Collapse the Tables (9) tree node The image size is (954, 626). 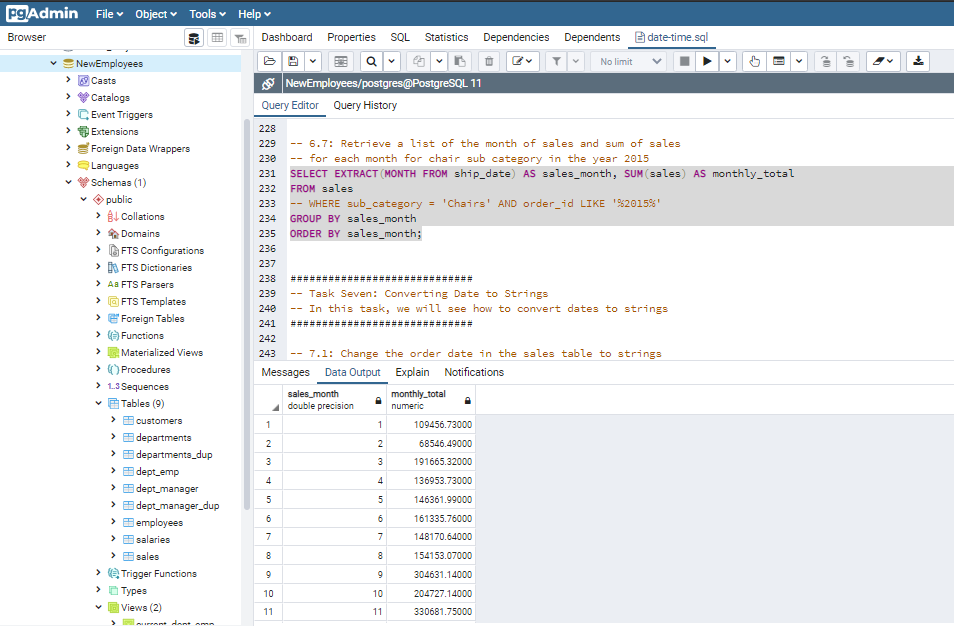(x=98, y=404)
